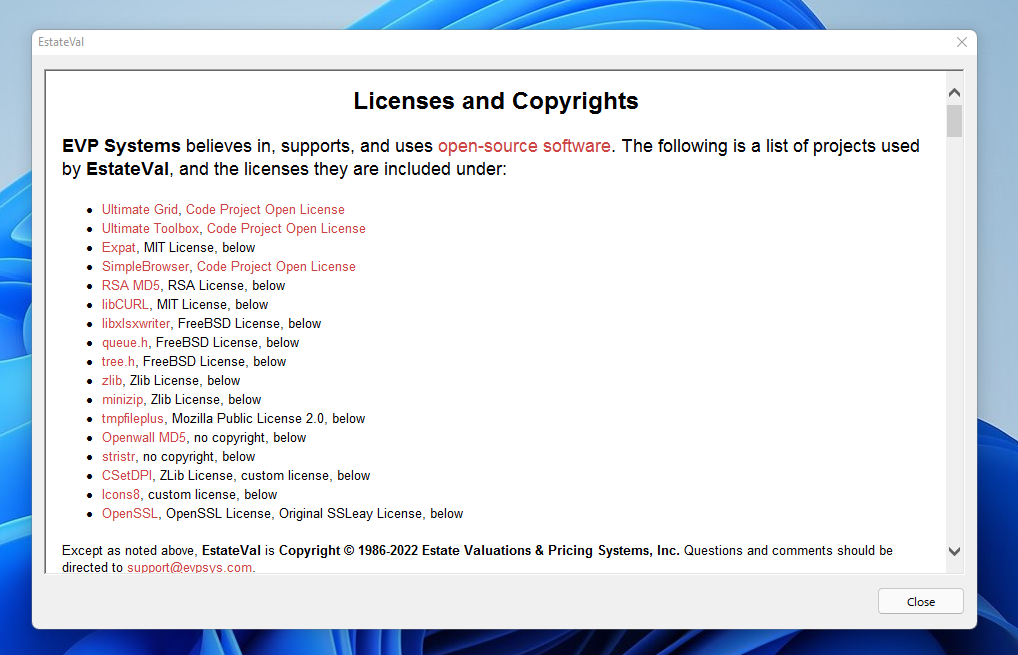
Task: Open the Ultimate Grid link
Action: pyautogui.click(x=140, y=210)
